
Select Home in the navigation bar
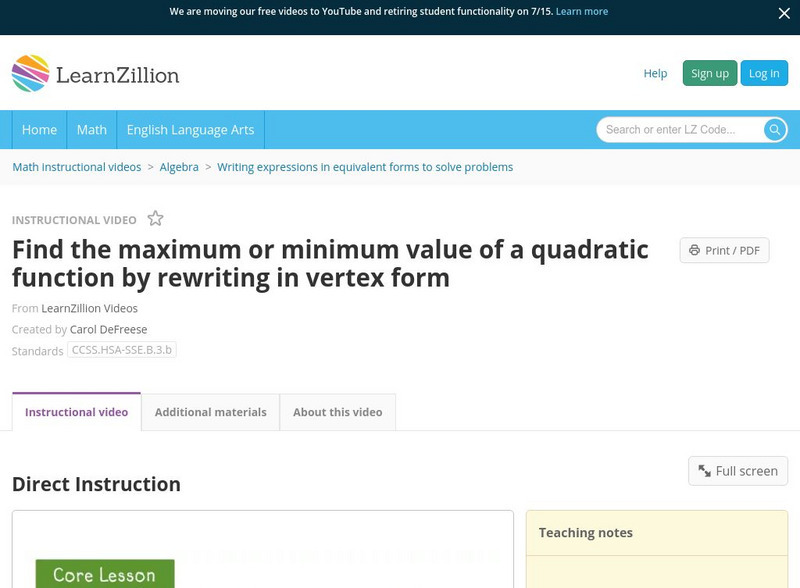click(39, 129)
